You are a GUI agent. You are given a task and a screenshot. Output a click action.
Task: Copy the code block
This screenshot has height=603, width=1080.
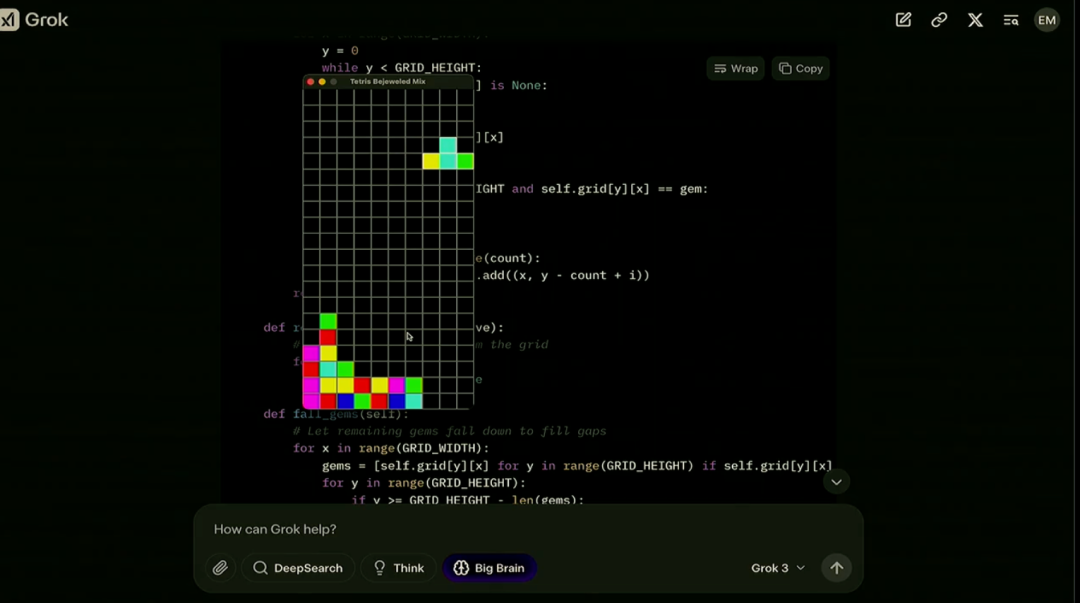pyautogui.click(x=800, y=68)
